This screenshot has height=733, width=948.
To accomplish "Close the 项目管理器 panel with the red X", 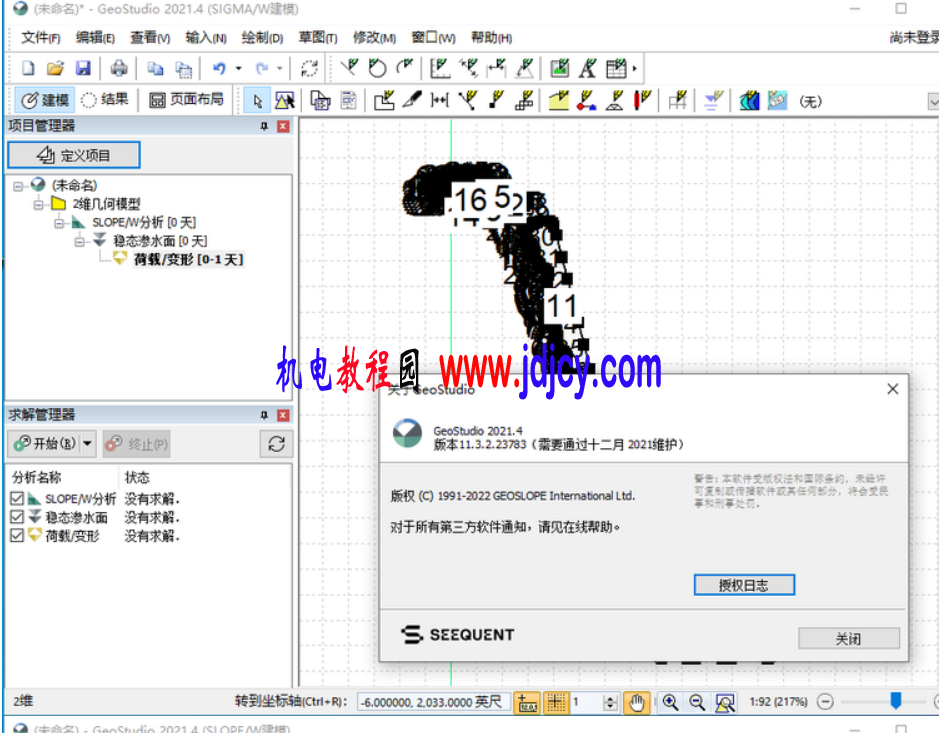I will 283,126.
